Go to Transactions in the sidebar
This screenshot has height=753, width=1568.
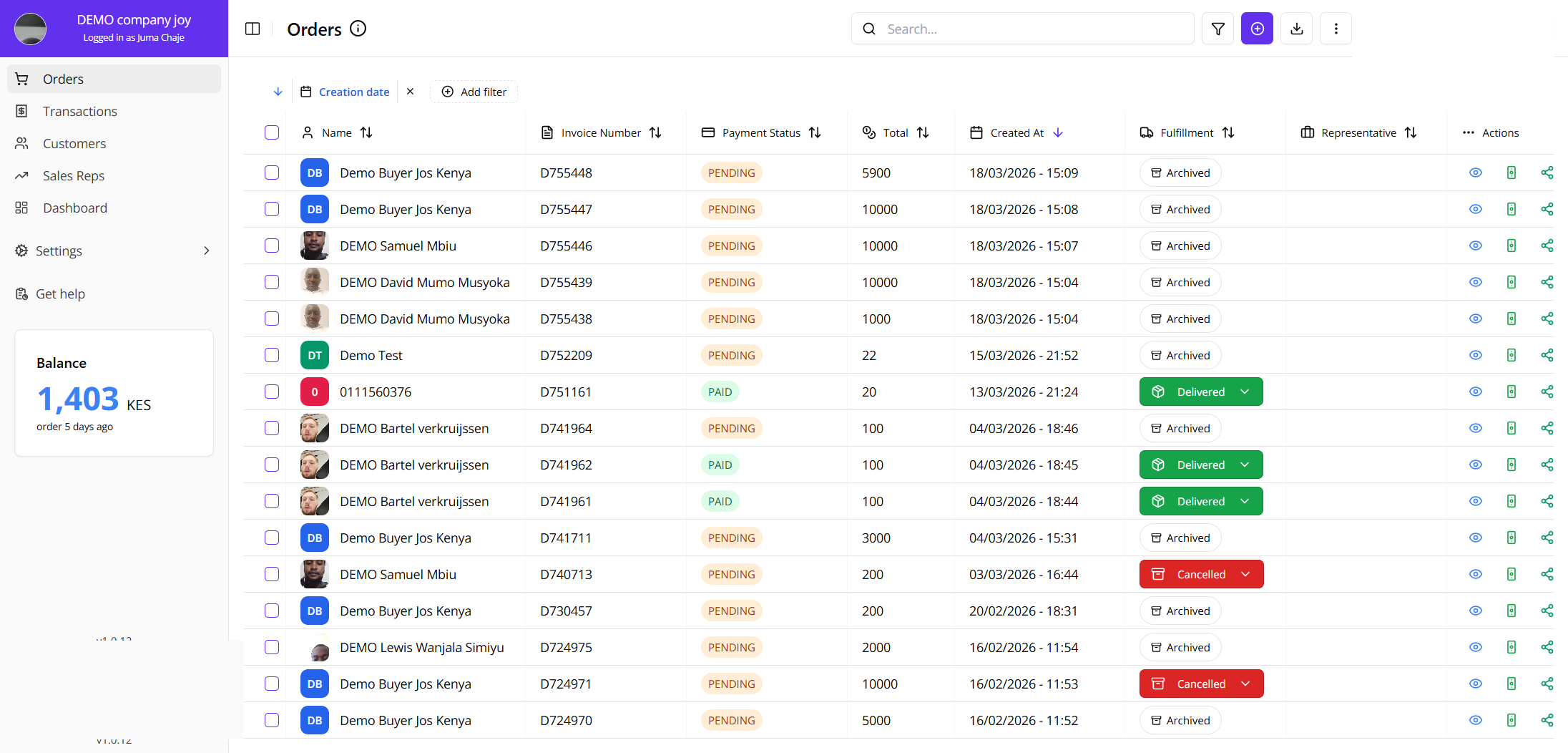pyautogui.click(x=79, y=111)
